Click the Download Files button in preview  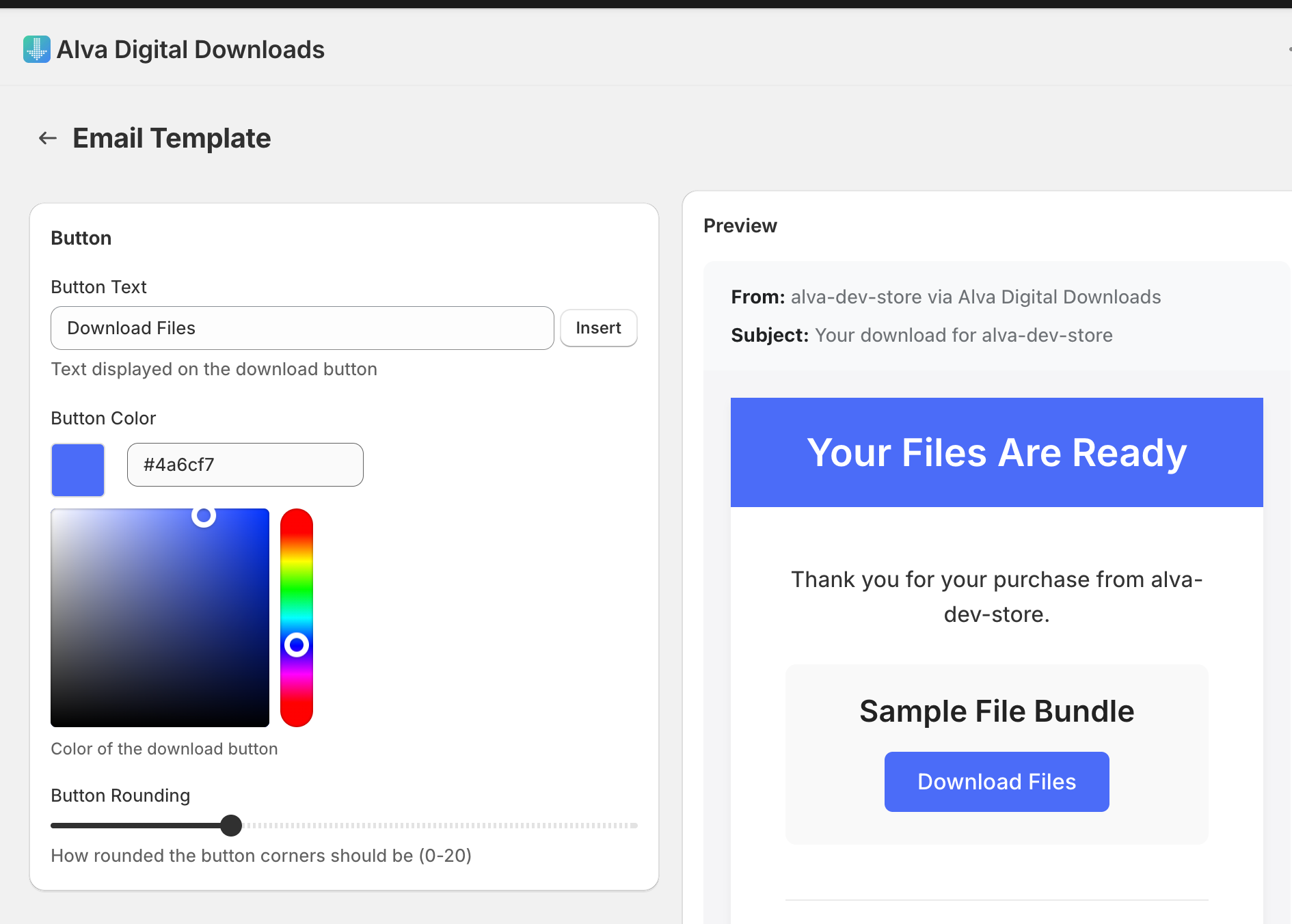click(997, 782)
